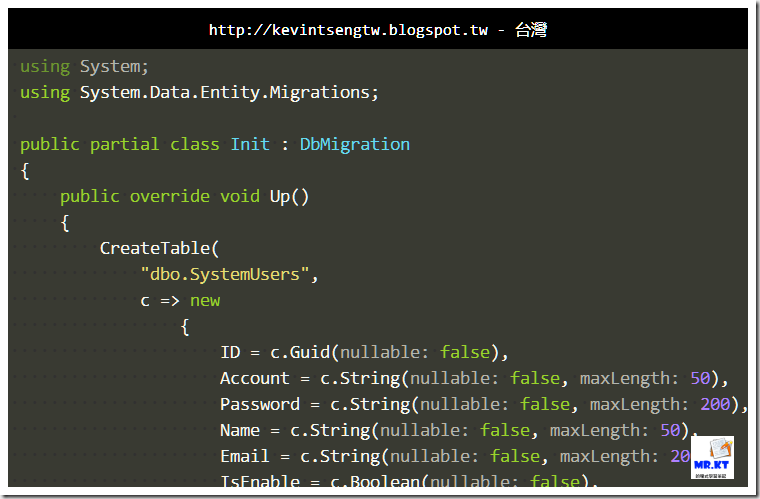760x499 pixels.
Task: Click the 'DbMigration' base class name
Action: (355, 144)
